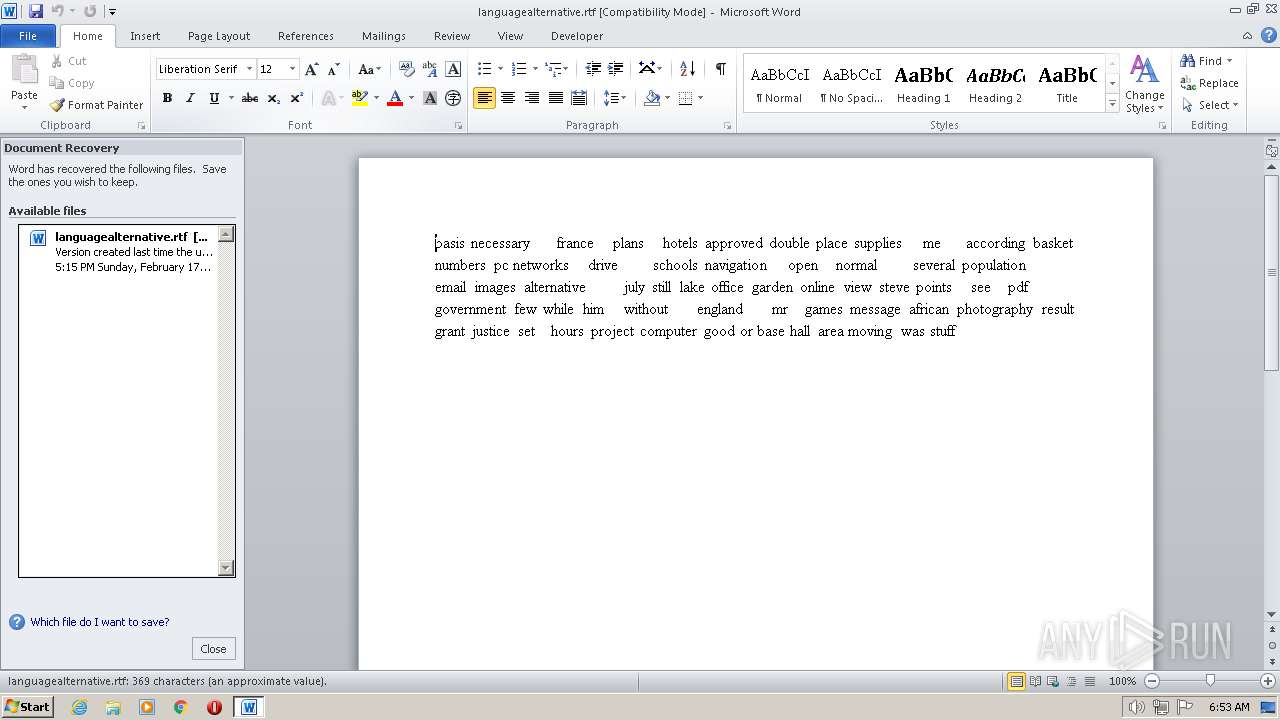
Task: Apply the Heading 1 style
Action: pyautogui.click(x=923, y=84)
